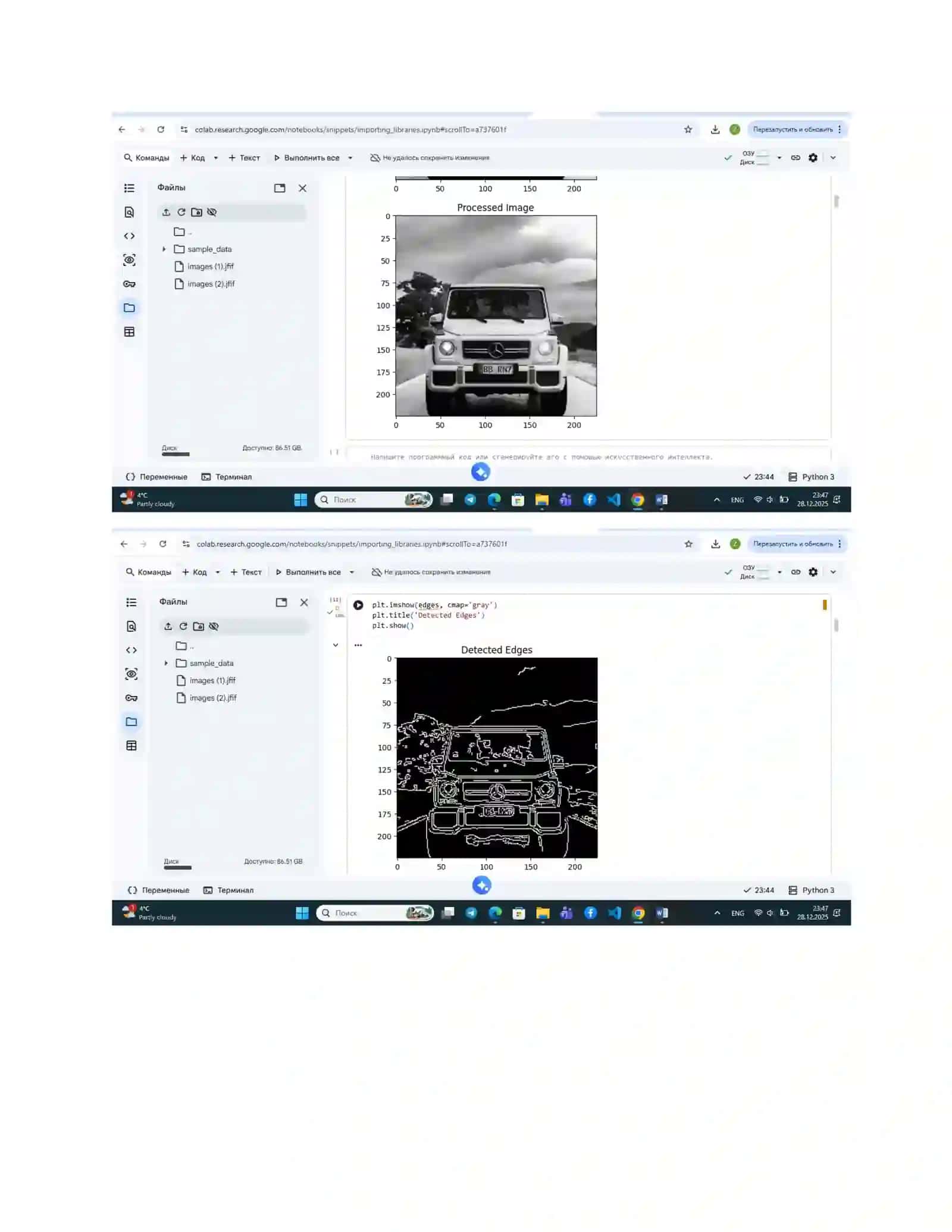
Task: Close the Files panel in top screenshot
Action: click(302, 188)
